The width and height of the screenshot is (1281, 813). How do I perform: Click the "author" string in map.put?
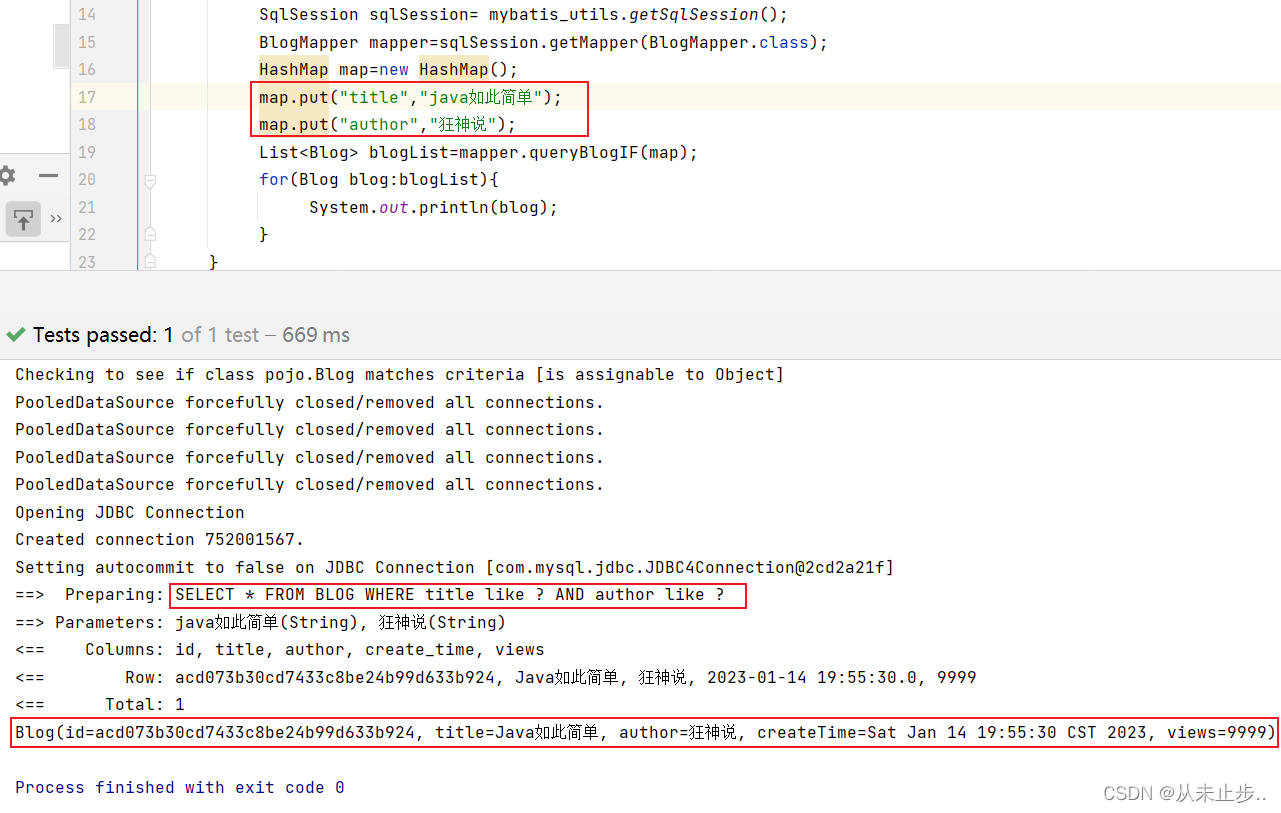pos(379,124)
